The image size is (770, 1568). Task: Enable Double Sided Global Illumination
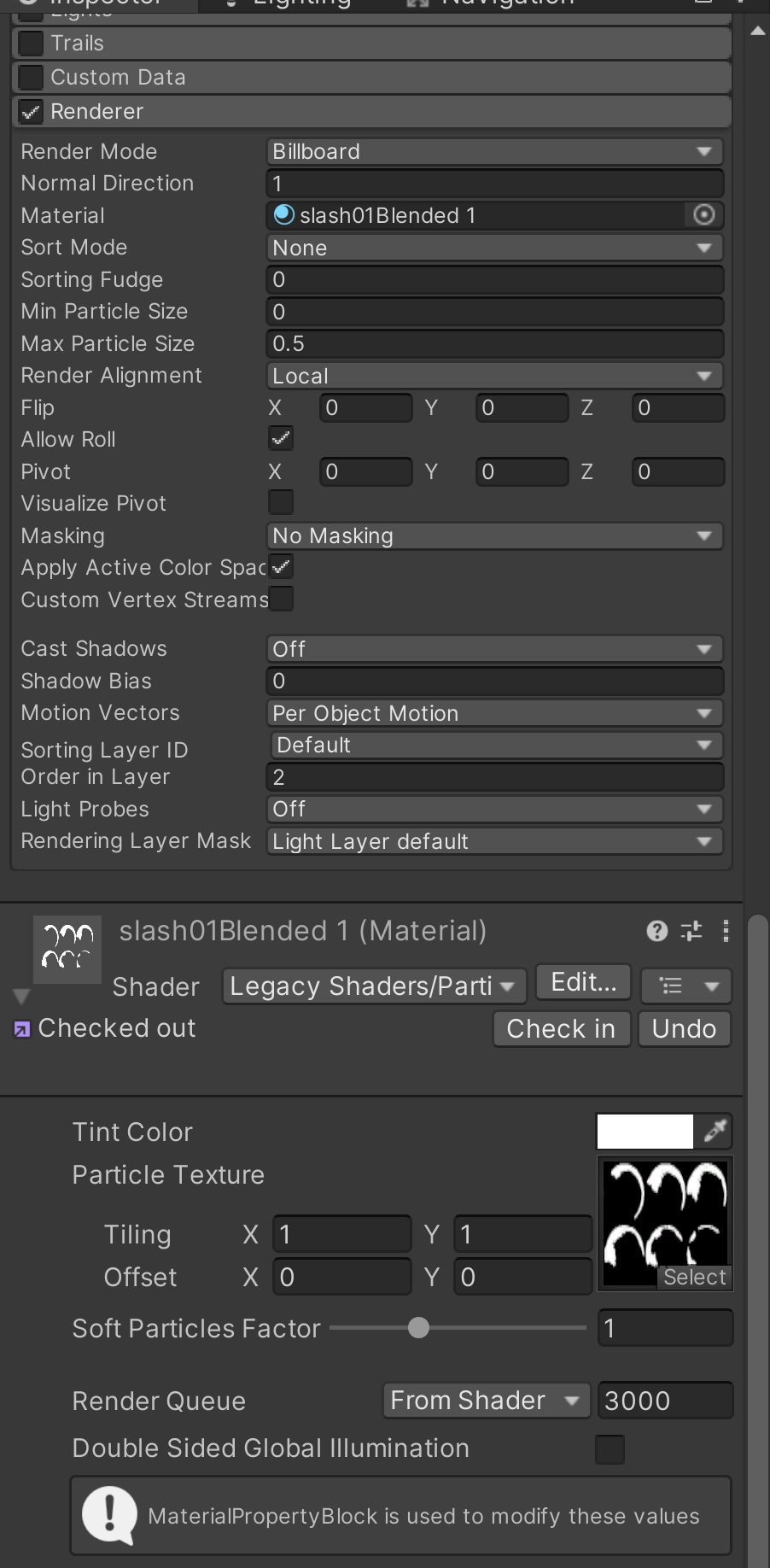[610, 1449]
